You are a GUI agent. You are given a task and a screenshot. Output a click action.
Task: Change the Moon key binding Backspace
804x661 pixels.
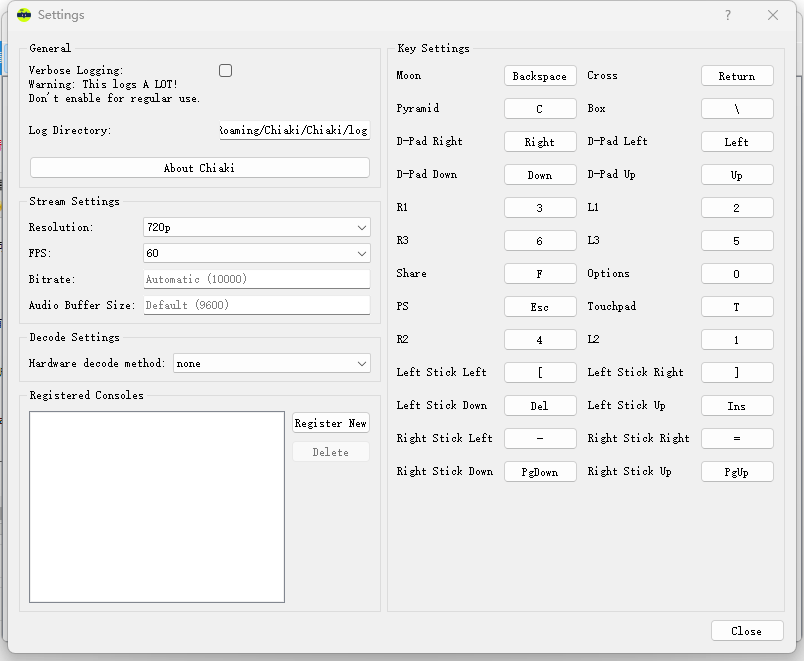pos(540,76)
